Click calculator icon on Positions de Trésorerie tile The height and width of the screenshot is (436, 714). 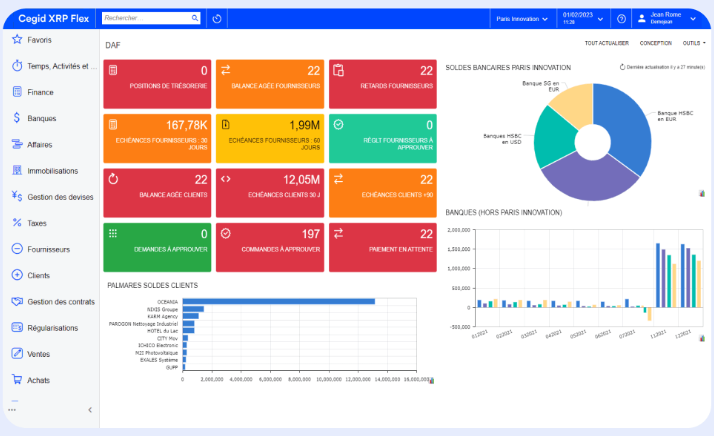[113, 70]
